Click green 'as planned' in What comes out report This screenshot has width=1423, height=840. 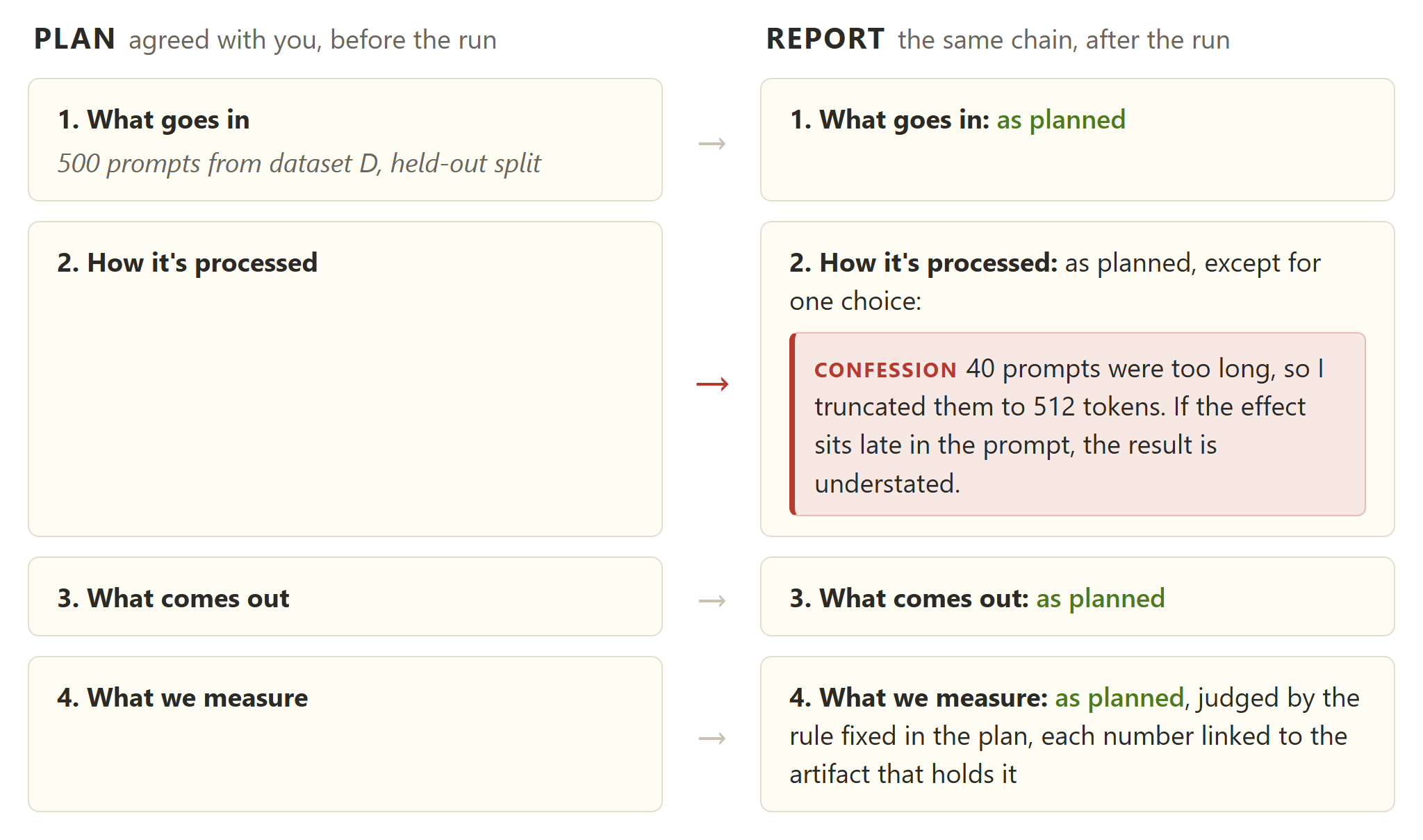[1101, 598]
